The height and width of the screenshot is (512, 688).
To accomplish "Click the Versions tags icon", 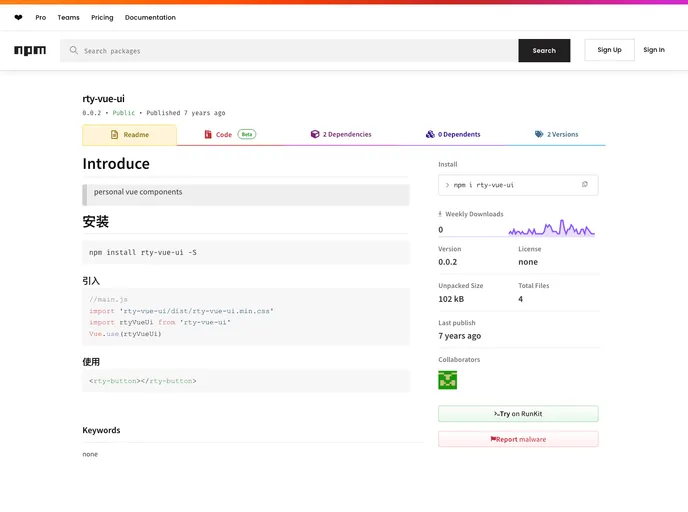I will click(539, 134).
